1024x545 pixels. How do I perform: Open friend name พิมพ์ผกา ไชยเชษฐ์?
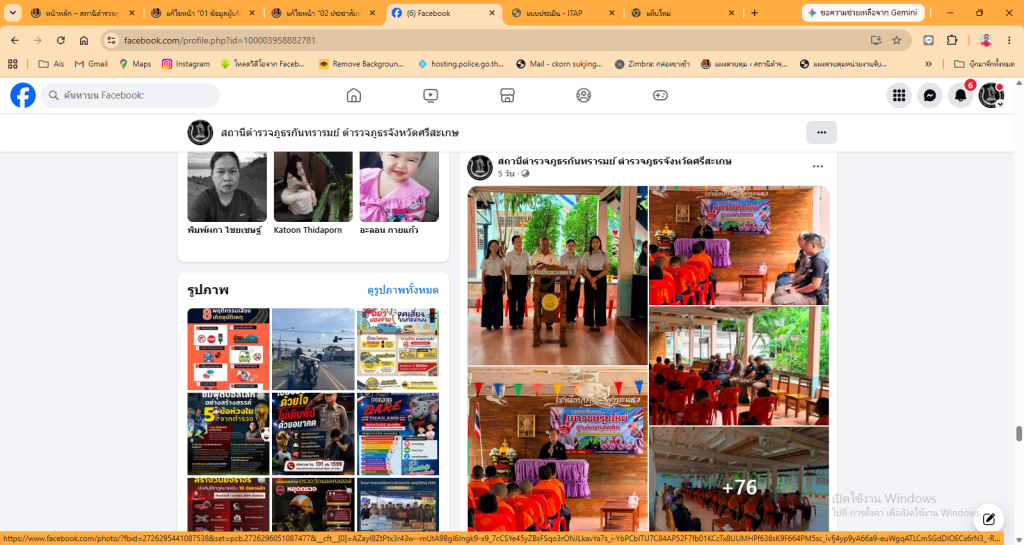[224, 230]
